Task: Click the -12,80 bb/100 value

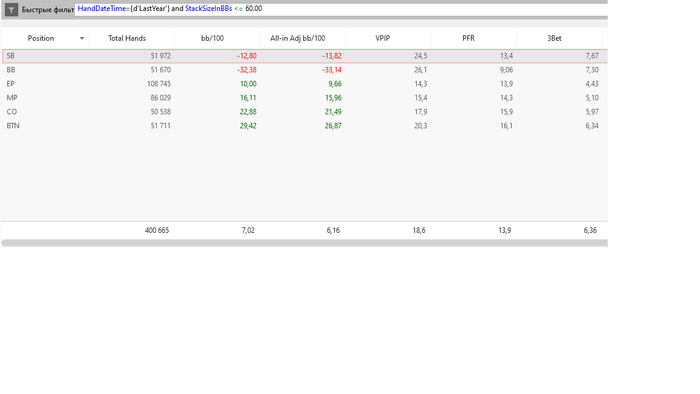Action: pos(247,56)
